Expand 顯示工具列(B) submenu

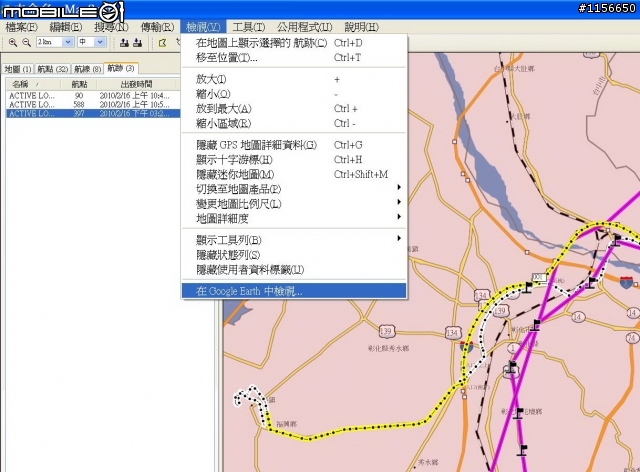(294, 240)
